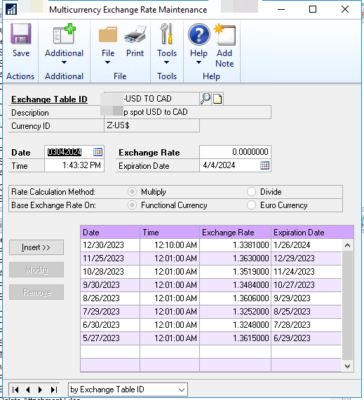Screen dimensions: 364x400
Task: Click the Date input field
Action: click(74, 152)
